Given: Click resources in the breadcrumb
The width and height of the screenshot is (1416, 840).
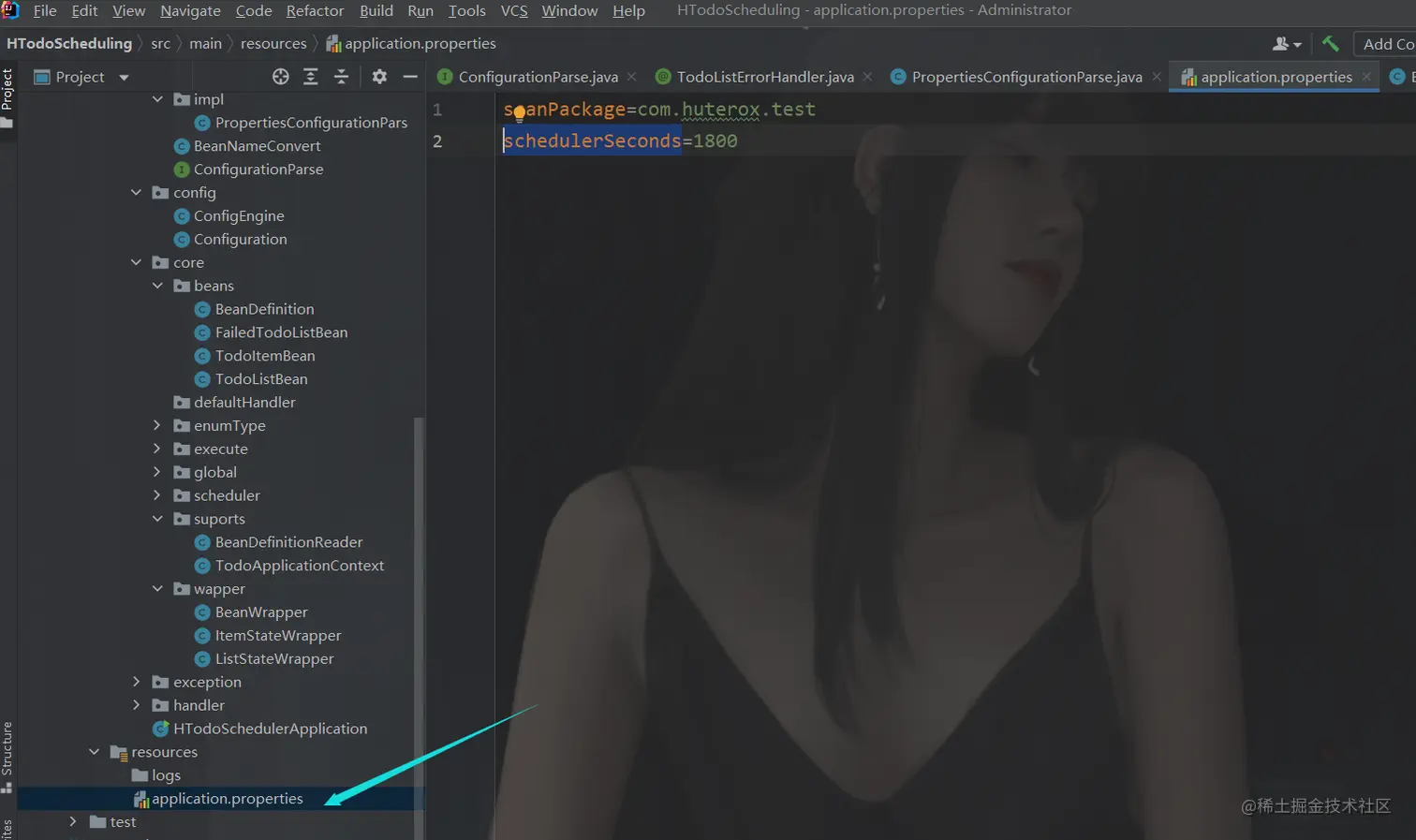Looking at the screenshot, I should tap(273, 43).
